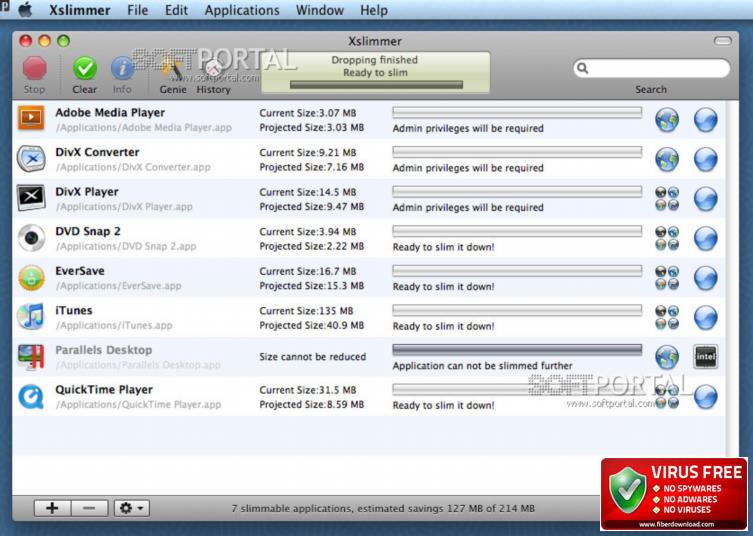Click the architecture sphere for EverSave
This screenshot has width=753, height=536.
(x=706, y=278)
